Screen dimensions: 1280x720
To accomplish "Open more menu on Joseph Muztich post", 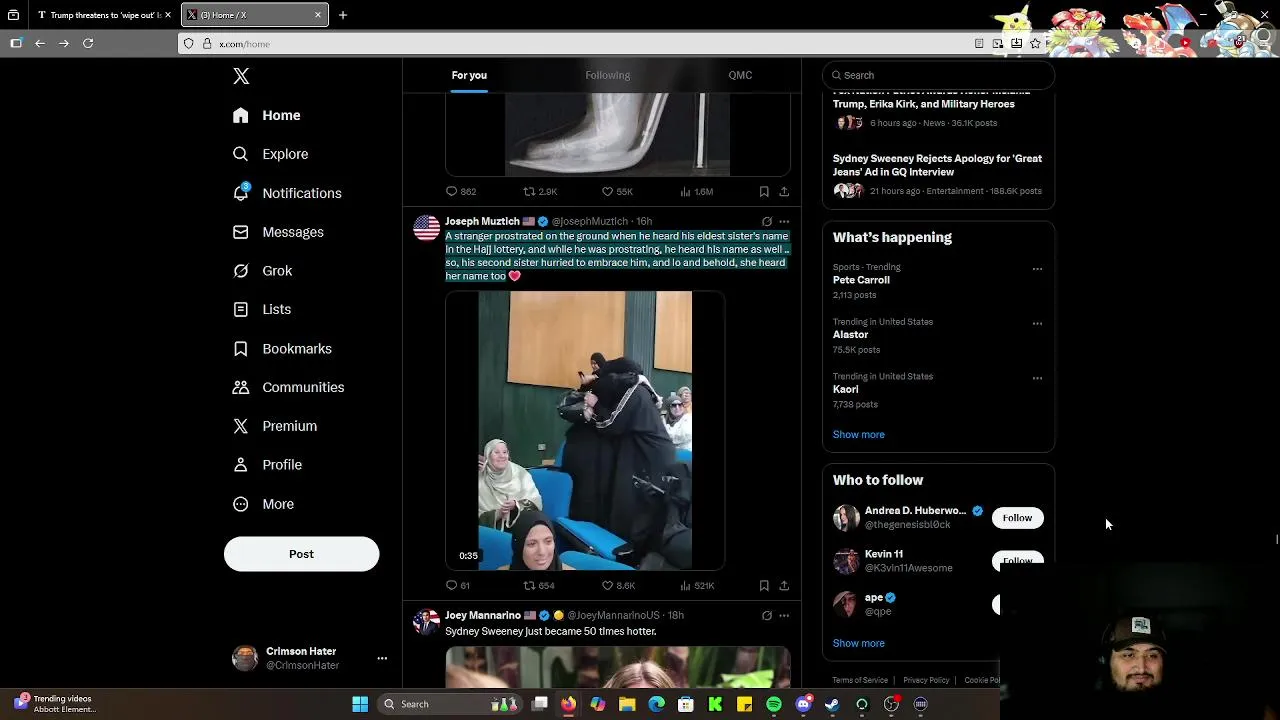I will [x=784, y=221].
